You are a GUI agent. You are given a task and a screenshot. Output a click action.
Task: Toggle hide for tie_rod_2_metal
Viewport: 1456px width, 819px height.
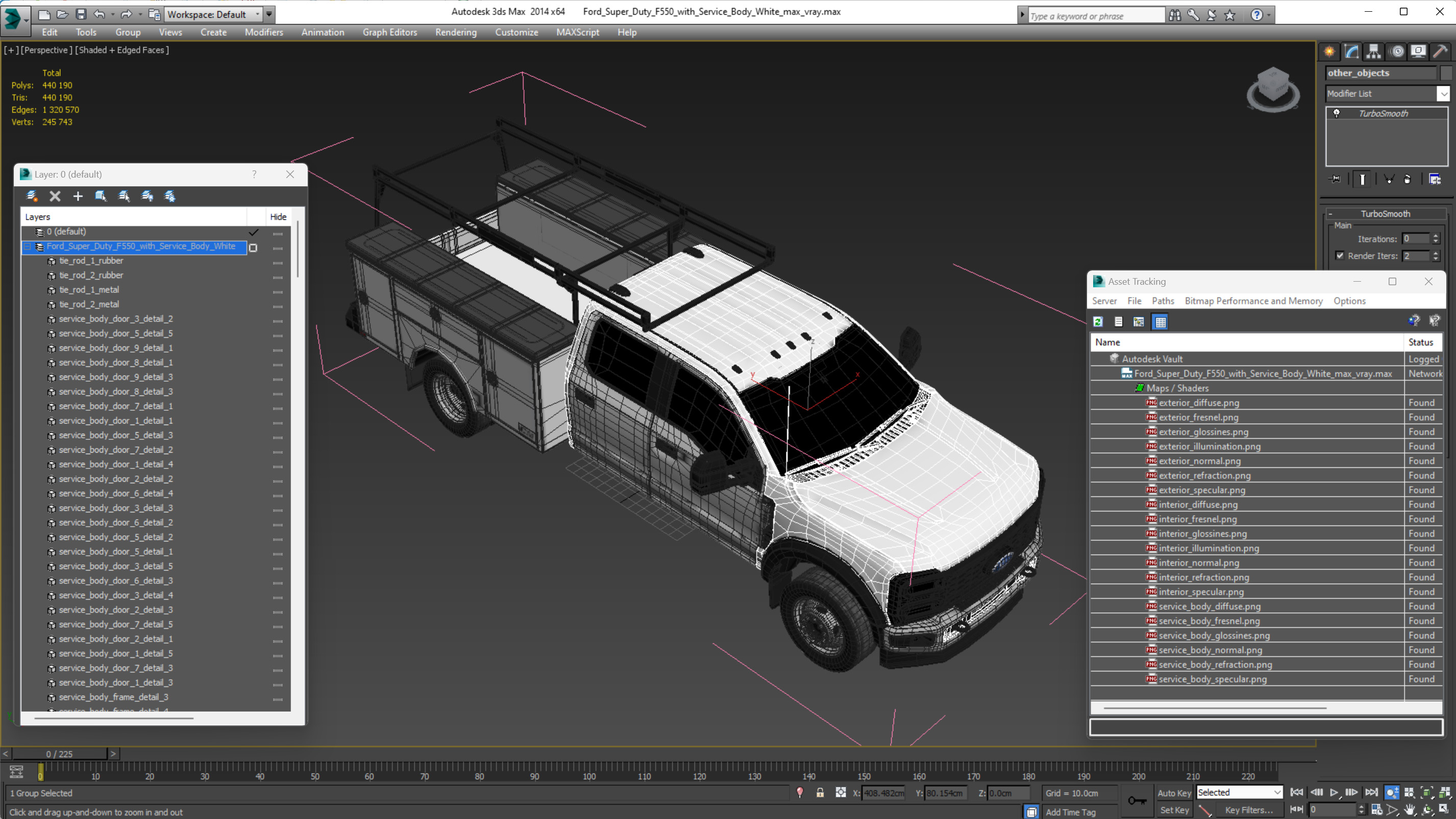pyautogui.click(x=278, y=306)
